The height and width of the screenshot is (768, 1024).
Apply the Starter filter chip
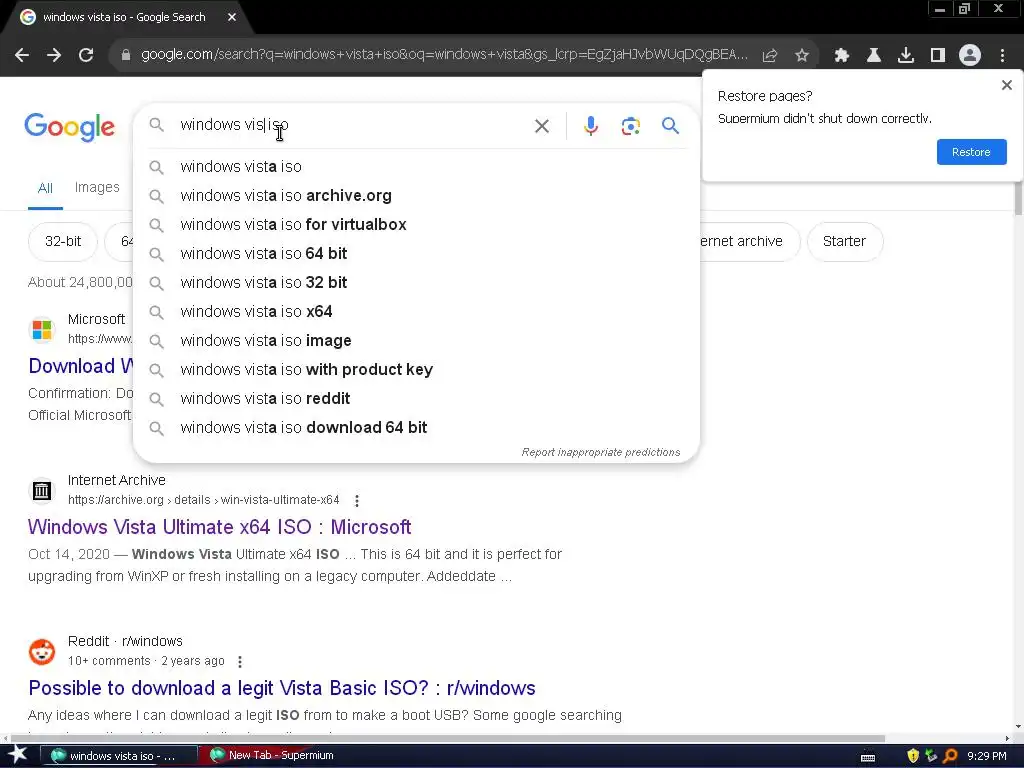tap(844, 242)
